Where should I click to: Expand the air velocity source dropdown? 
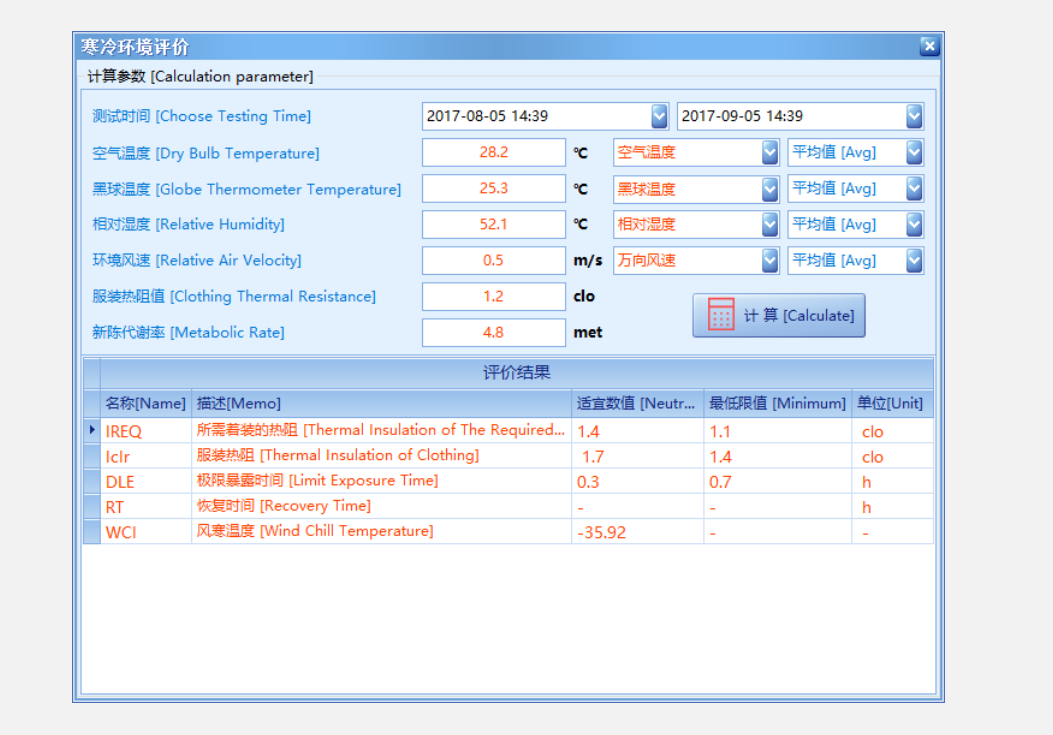[x=769, y=261]
